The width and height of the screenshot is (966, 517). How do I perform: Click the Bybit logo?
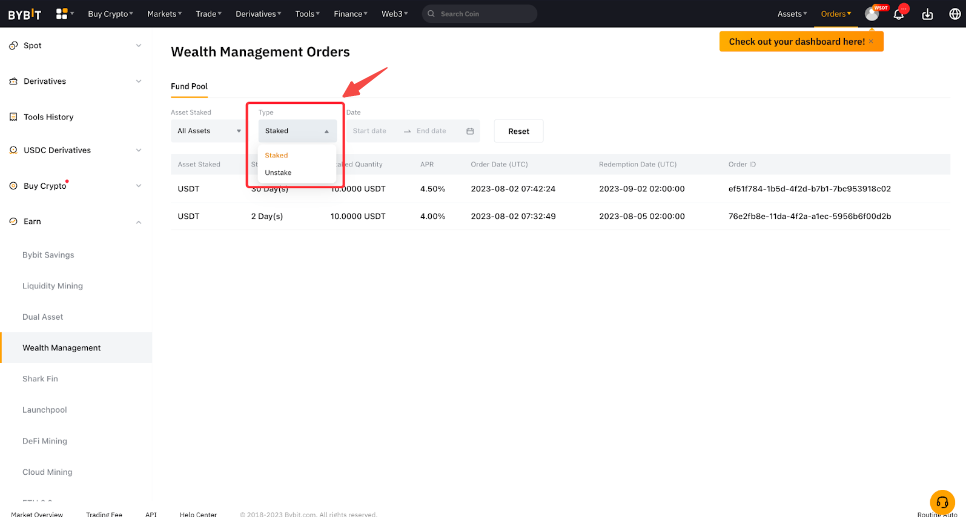click(x=24, y=14)
